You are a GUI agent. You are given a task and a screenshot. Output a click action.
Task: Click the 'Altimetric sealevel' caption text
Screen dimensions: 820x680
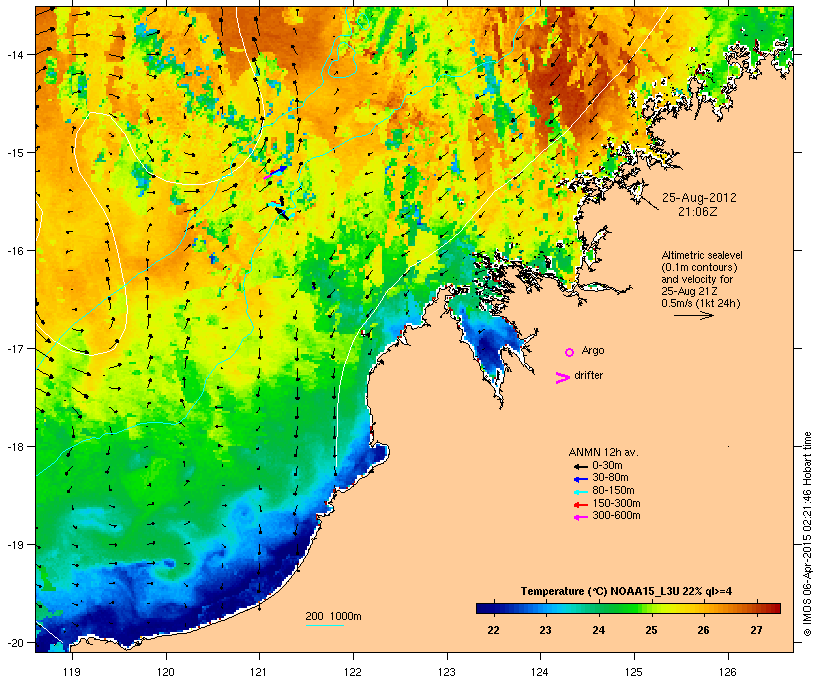click(702, 255)
